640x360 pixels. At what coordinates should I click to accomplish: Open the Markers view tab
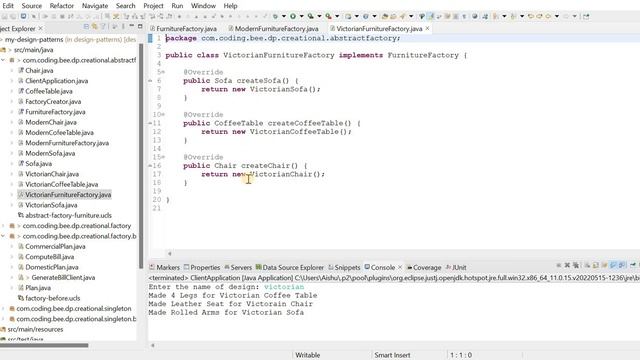point(164,267)
